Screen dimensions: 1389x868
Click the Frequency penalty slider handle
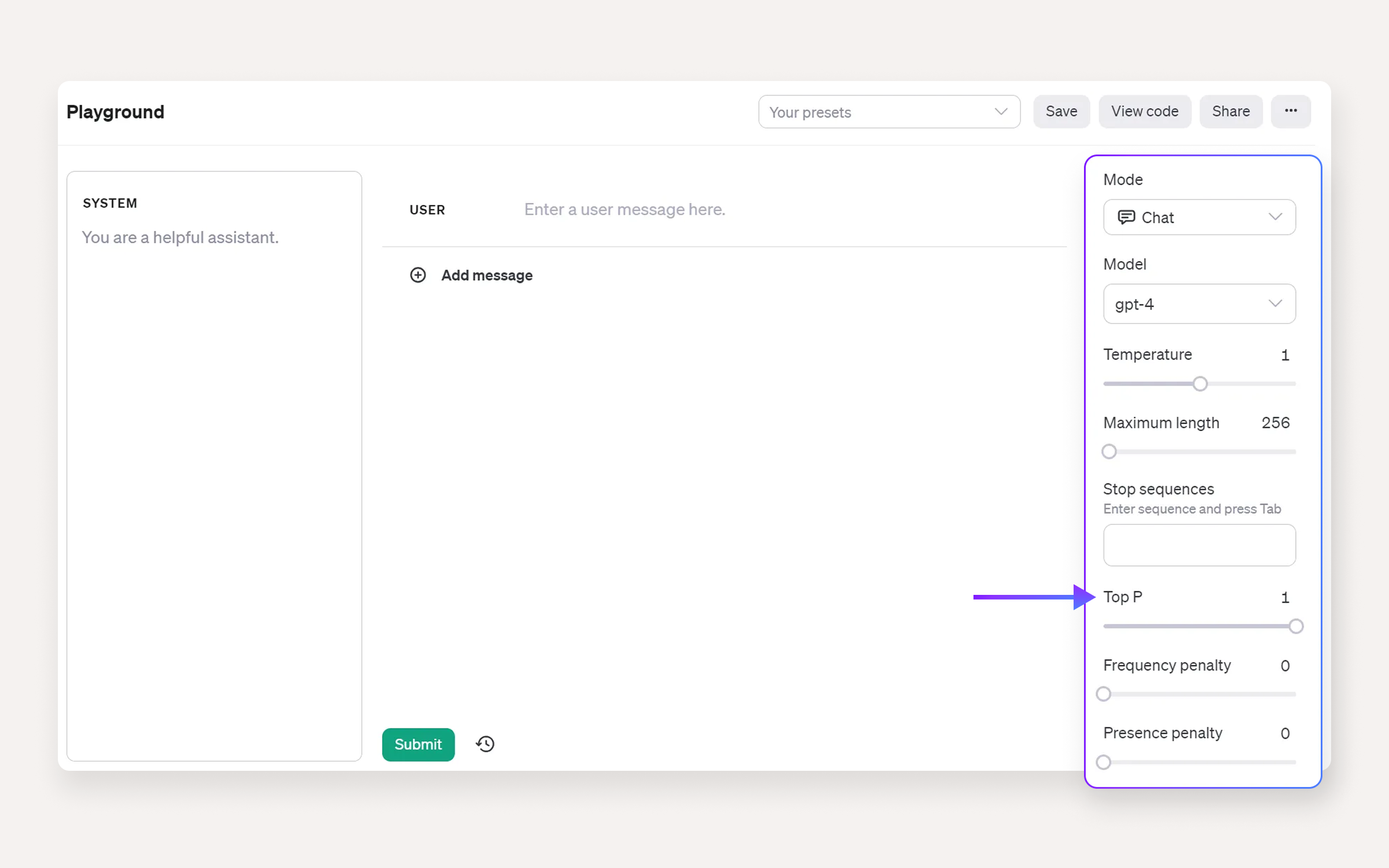1104,694
